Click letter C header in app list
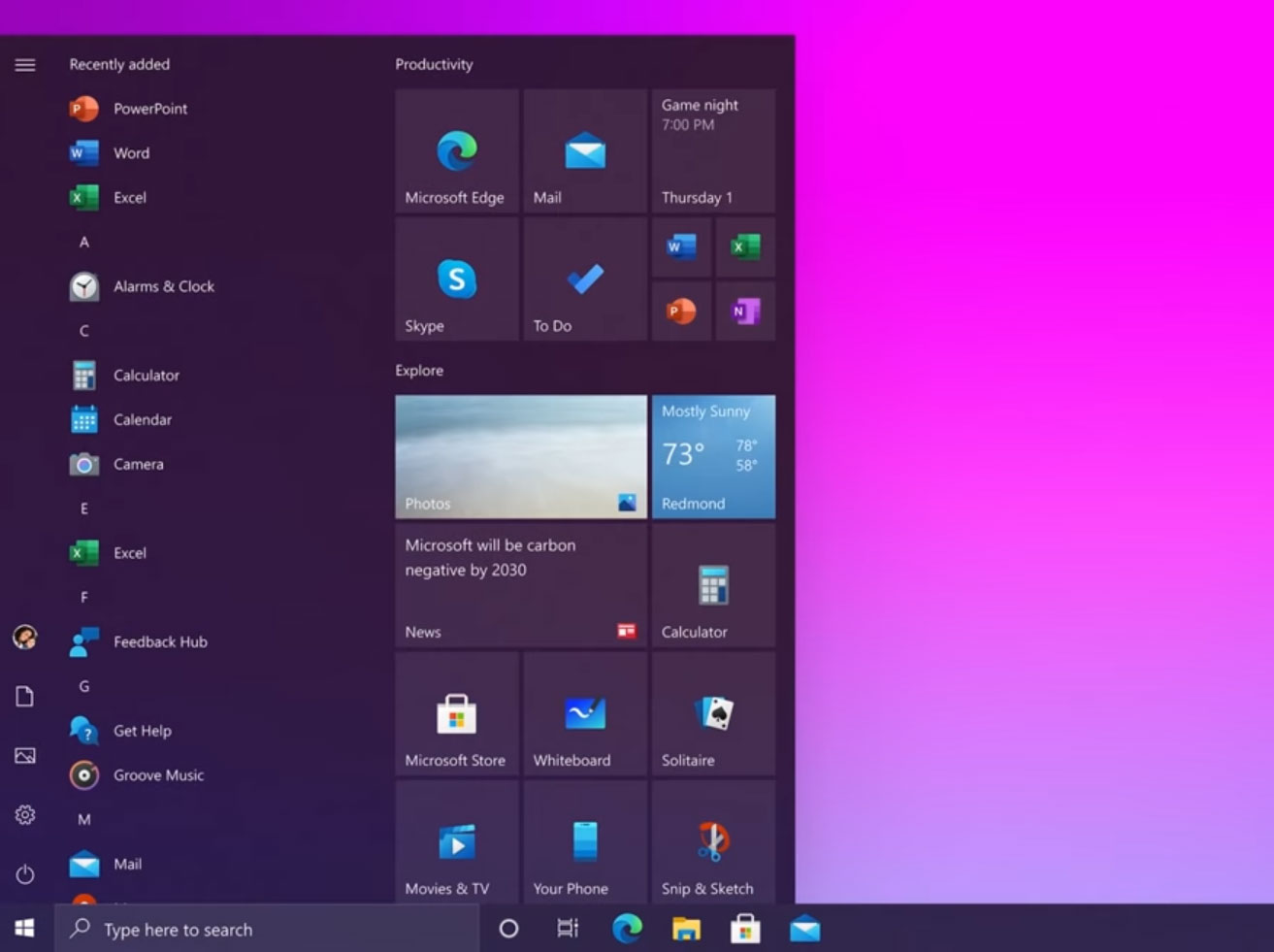 (x=84, y=331)
